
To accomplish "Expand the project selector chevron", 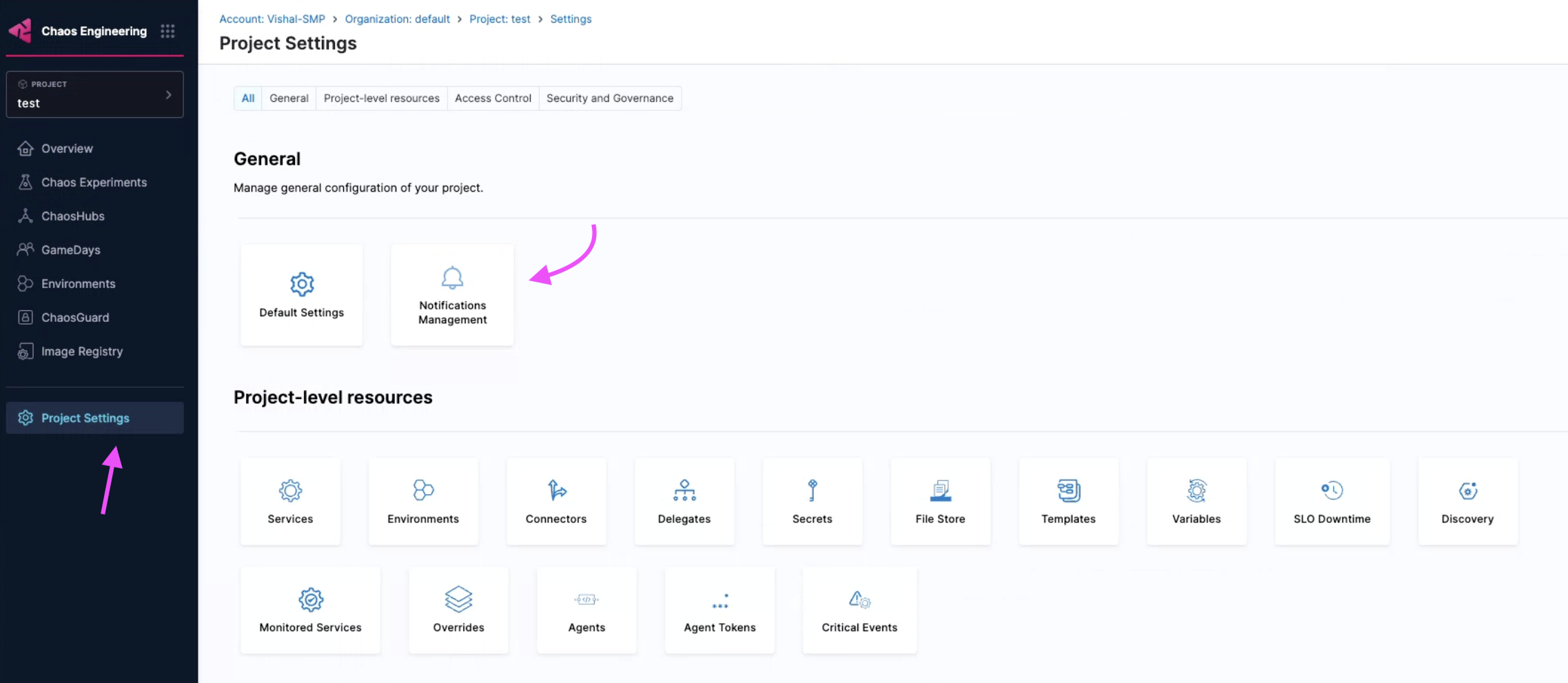I will pyautogui.click(x=168, y=95).
